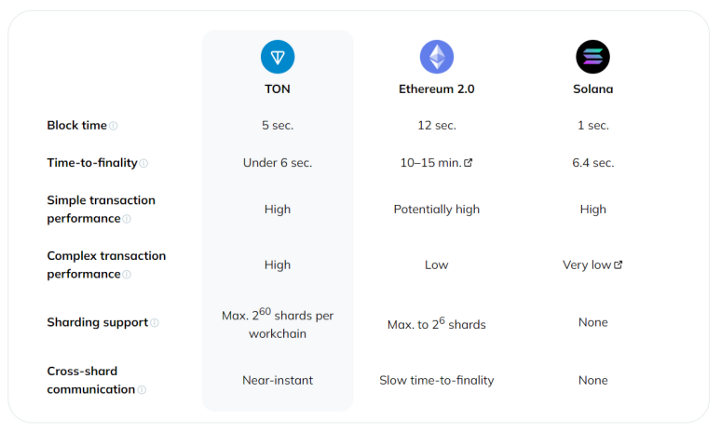Click info icon next to Simple transaction performance
720x432 pixels.
pos(127,219)
